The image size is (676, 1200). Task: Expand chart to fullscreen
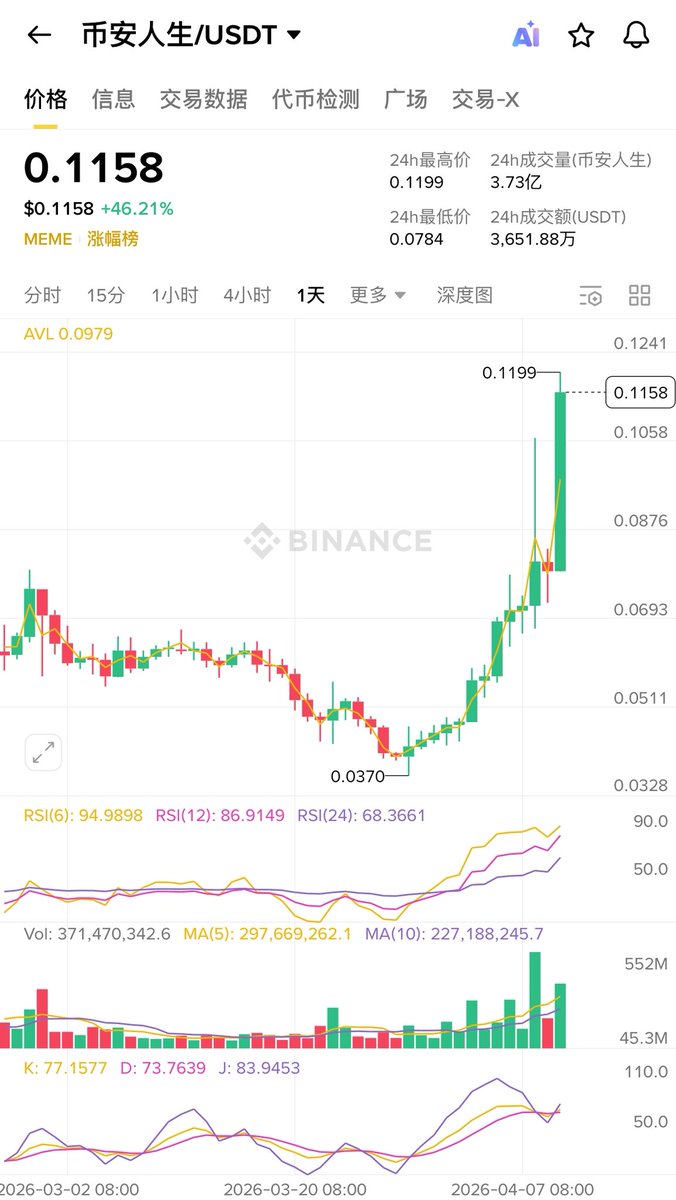44,752
